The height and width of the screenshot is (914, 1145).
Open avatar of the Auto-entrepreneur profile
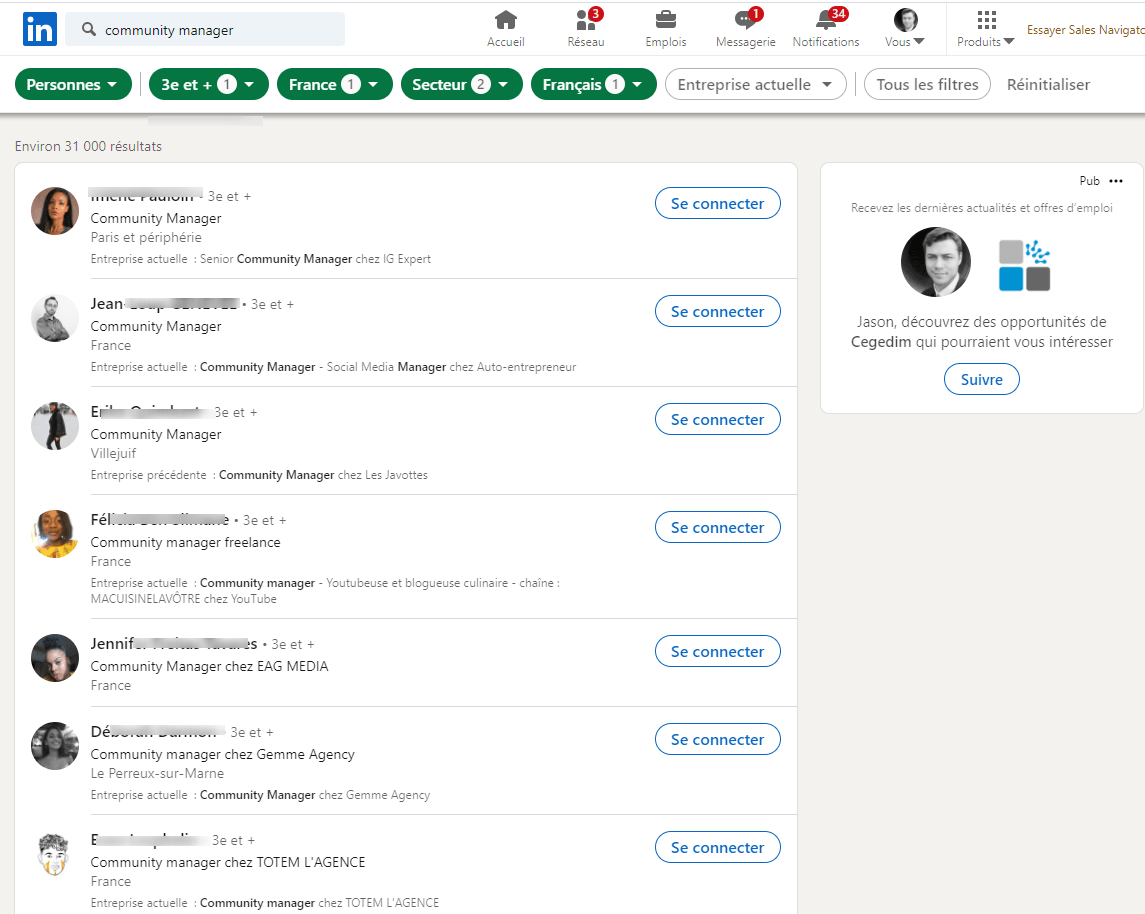[x=55, y=318]
